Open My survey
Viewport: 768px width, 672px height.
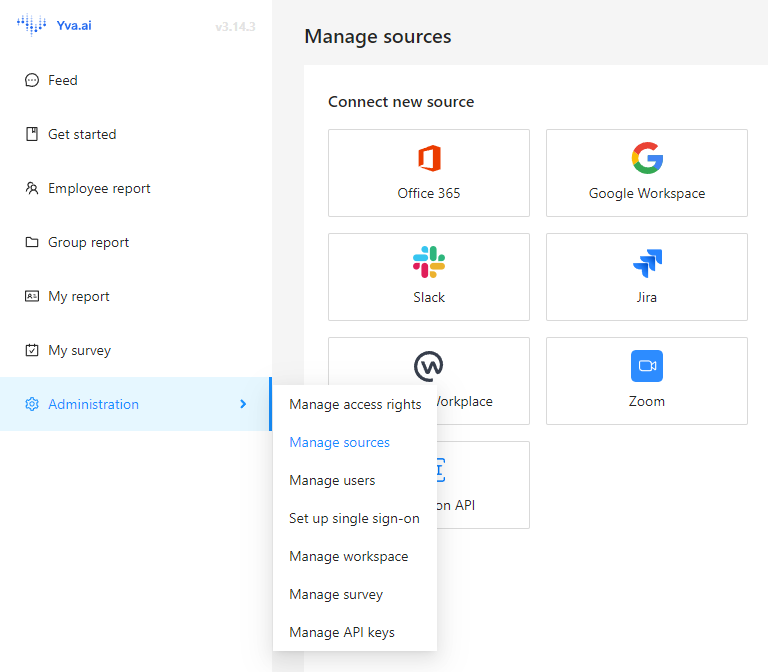point(136,350)
